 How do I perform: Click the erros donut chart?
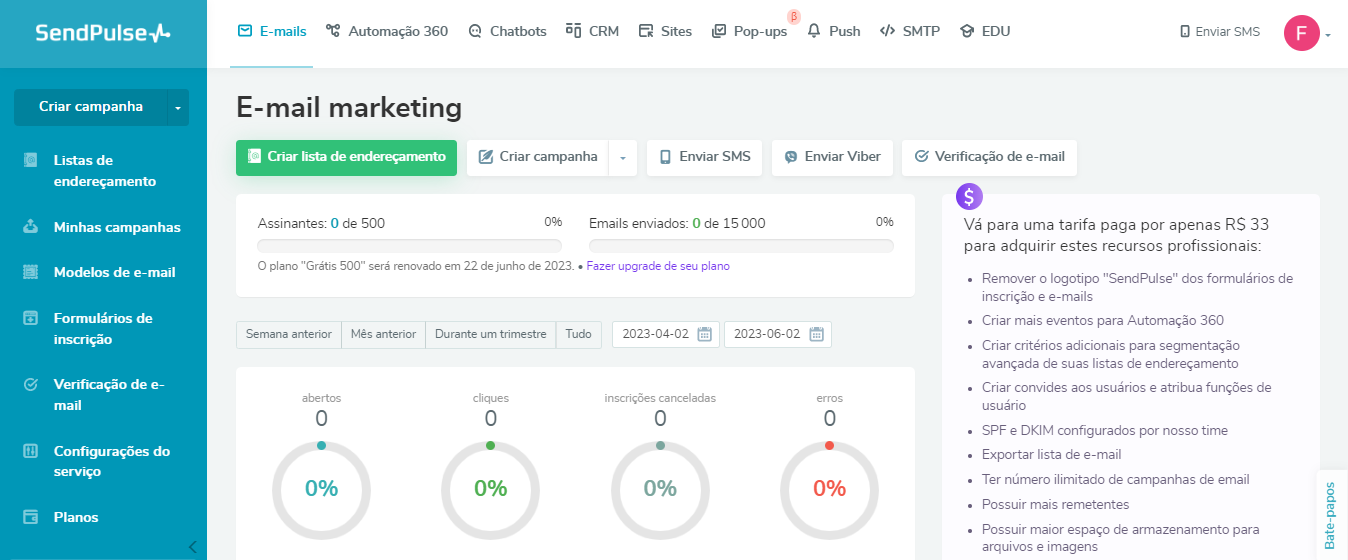pyautogui.click(x=829, y=489)
